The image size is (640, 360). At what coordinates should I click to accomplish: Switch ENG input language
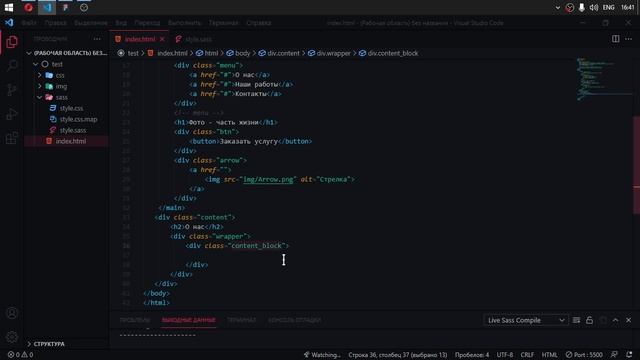pos(609,7)
